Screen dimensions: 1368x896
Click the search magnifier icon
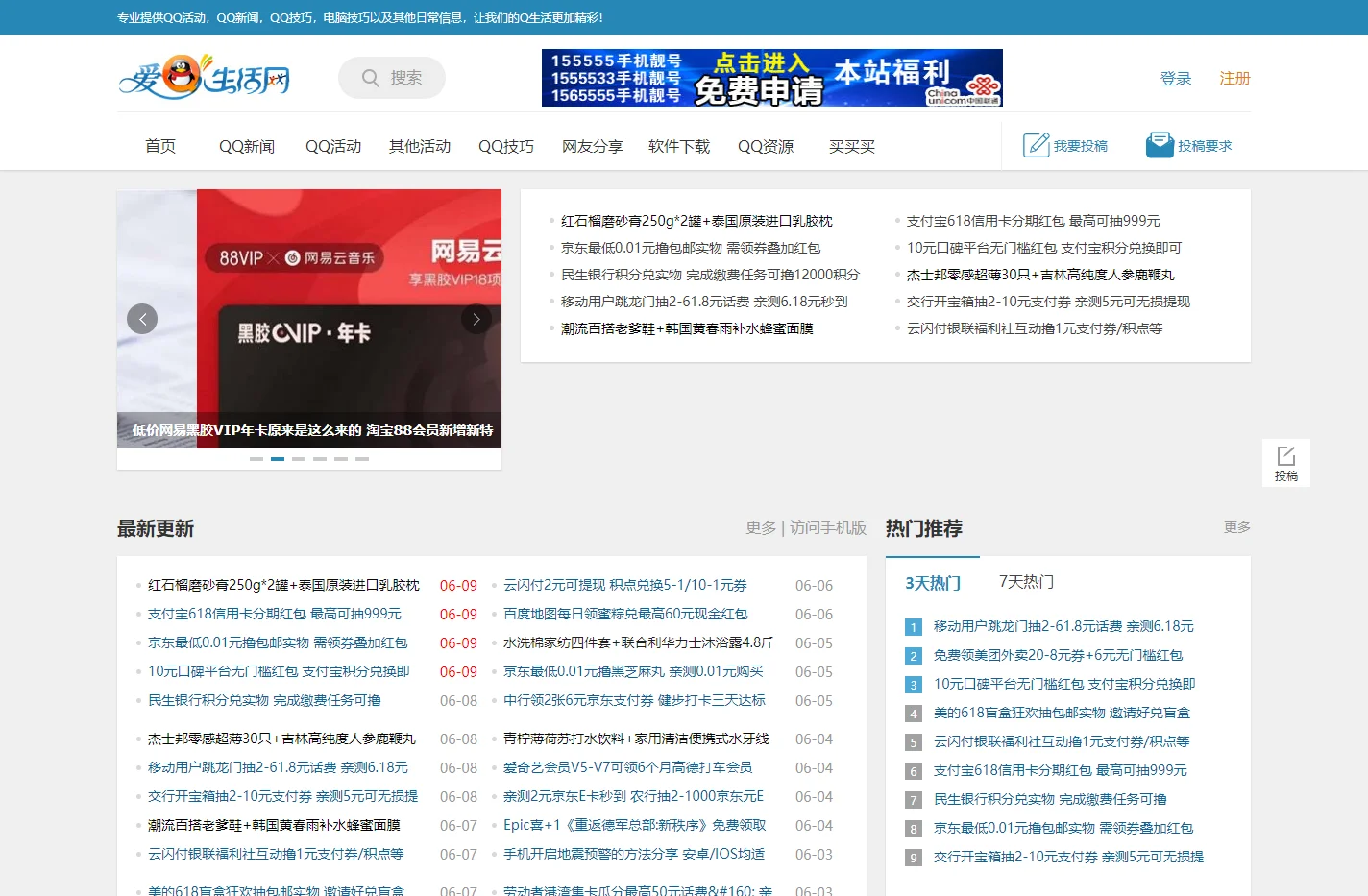pos(370,78)
